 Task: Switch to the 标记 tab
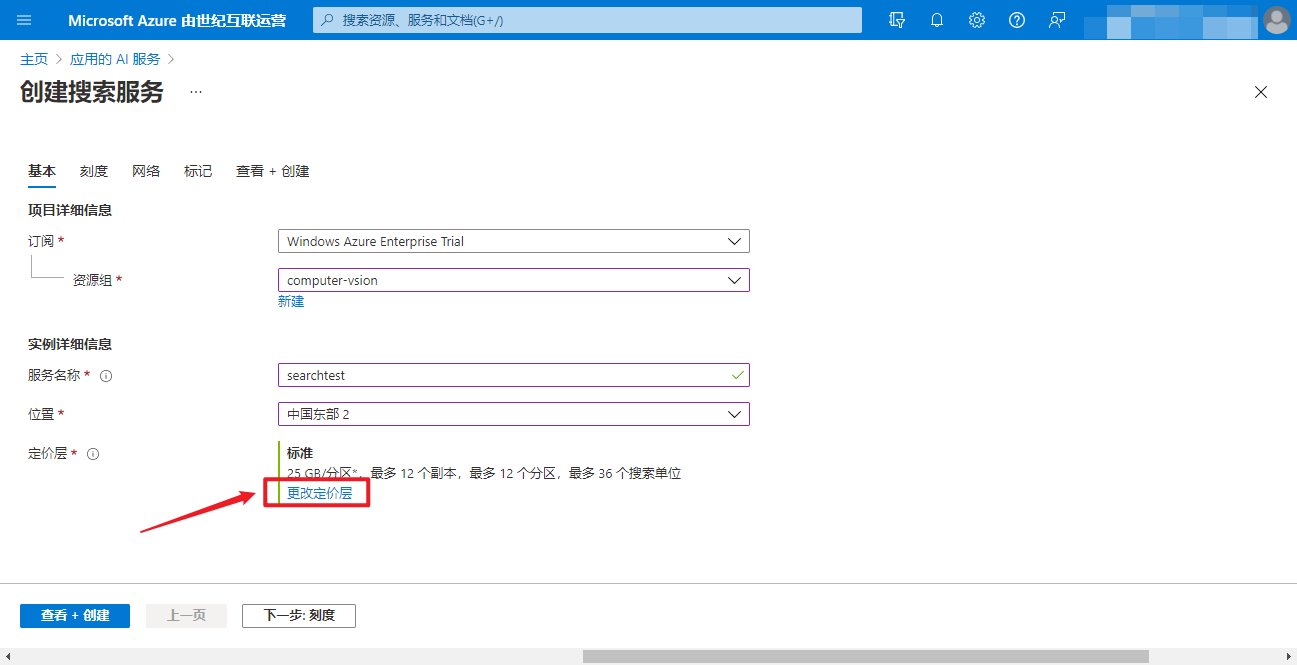pos(198,171)
